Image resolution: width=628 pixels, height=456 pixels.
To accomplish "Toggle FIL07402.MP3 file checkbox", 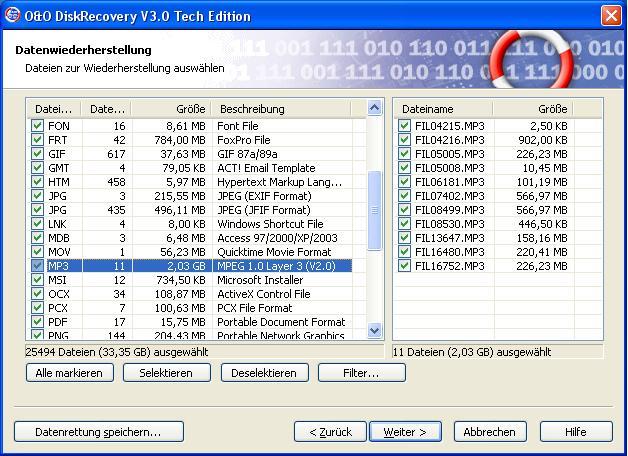I will click(404, 196).
